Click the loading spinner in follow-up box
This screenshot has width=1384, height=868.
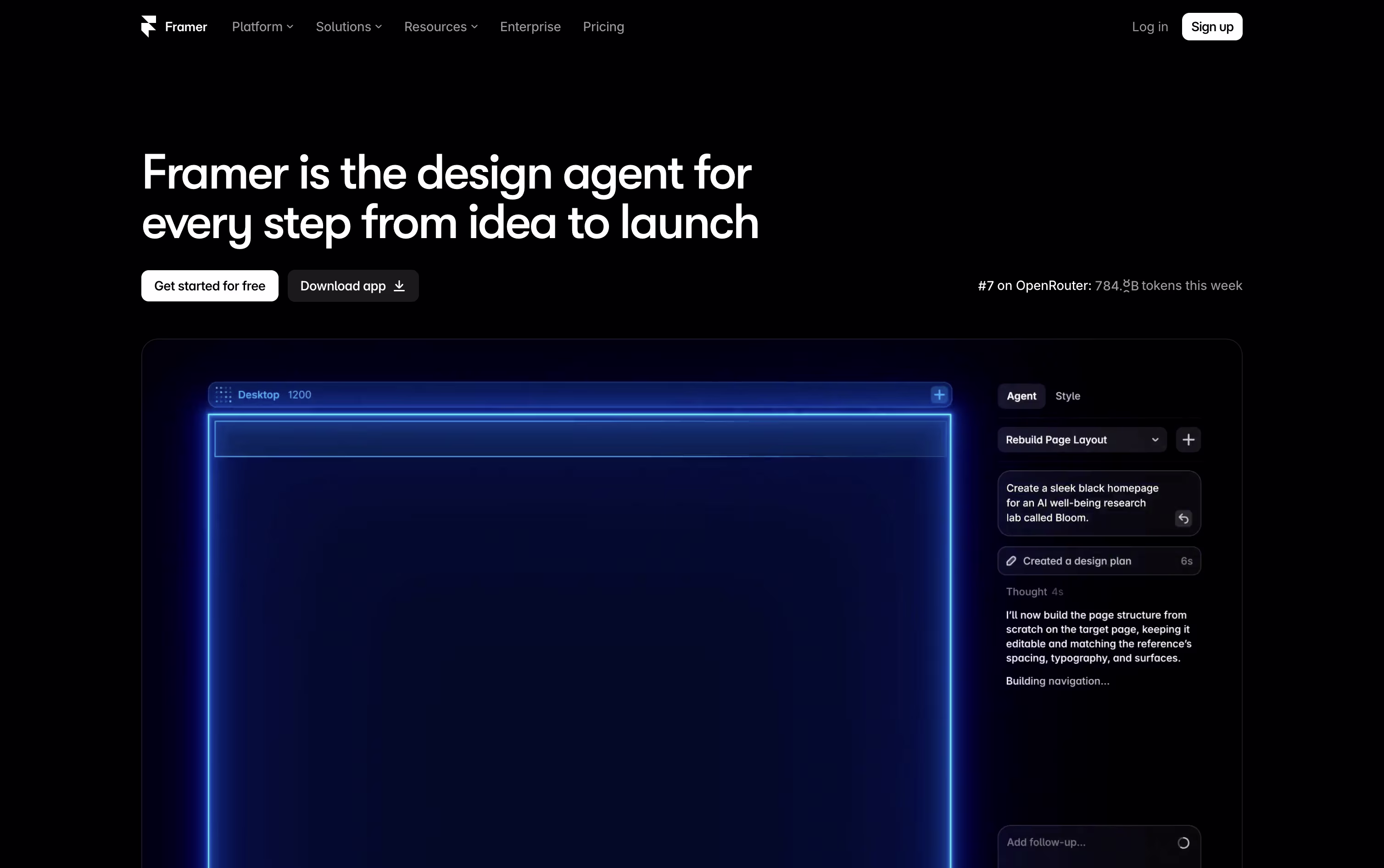pyautogui.click(x=1183, y=843)
